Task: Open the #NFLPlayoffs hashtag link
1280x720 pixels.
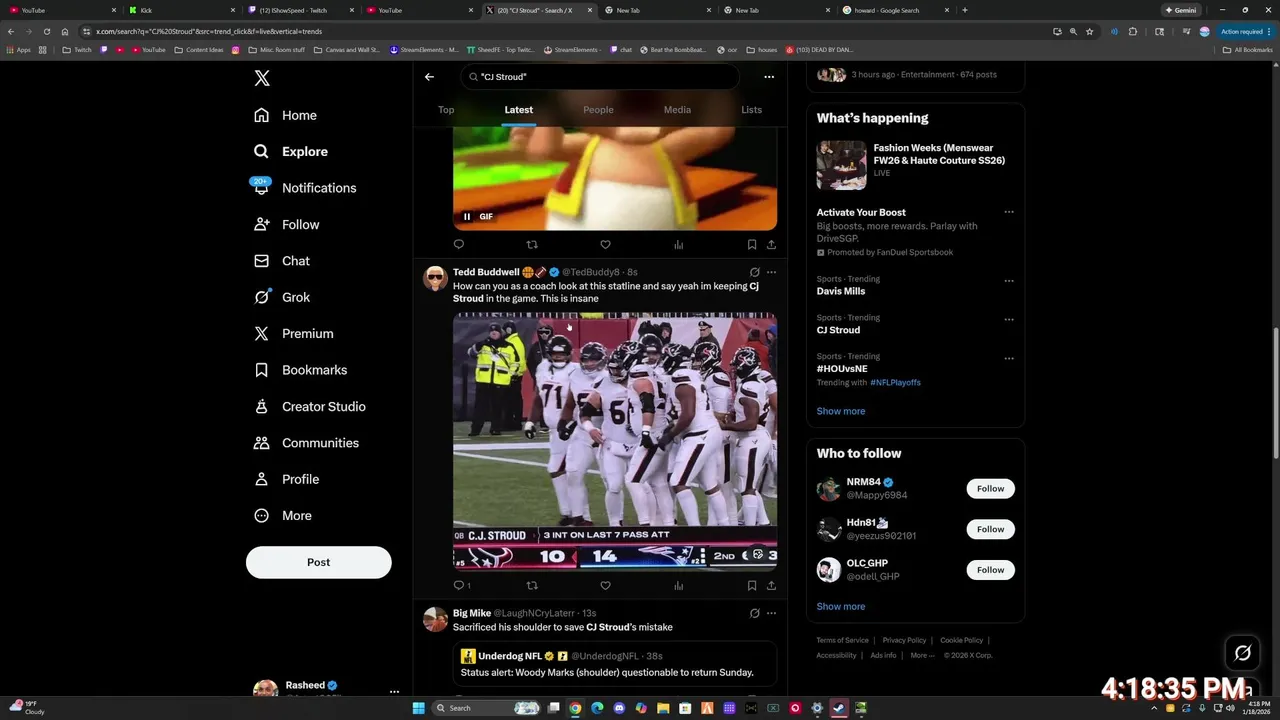Action: [x=895, y=383]
